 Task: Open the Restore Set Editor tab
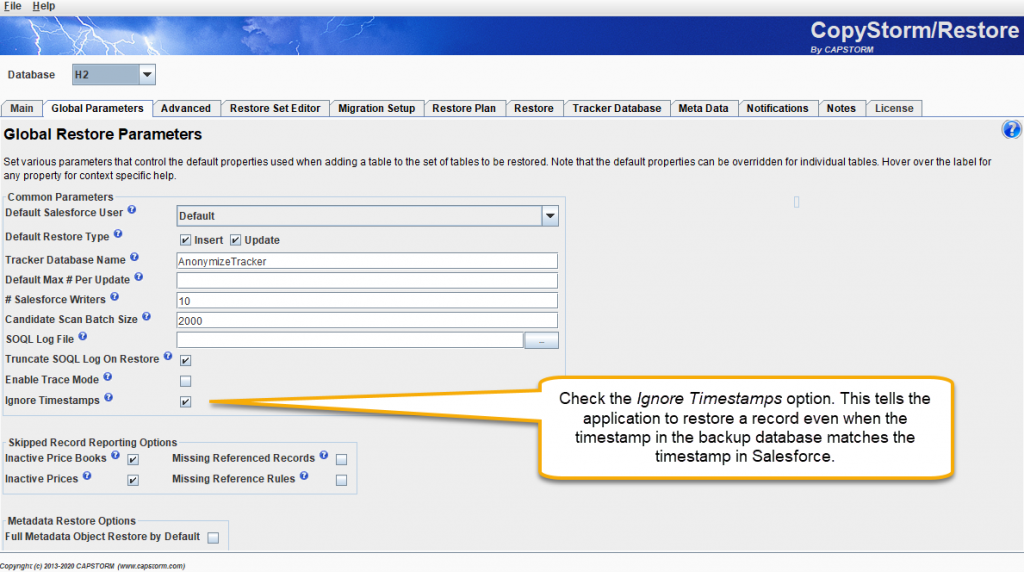[x=275, y=108]
